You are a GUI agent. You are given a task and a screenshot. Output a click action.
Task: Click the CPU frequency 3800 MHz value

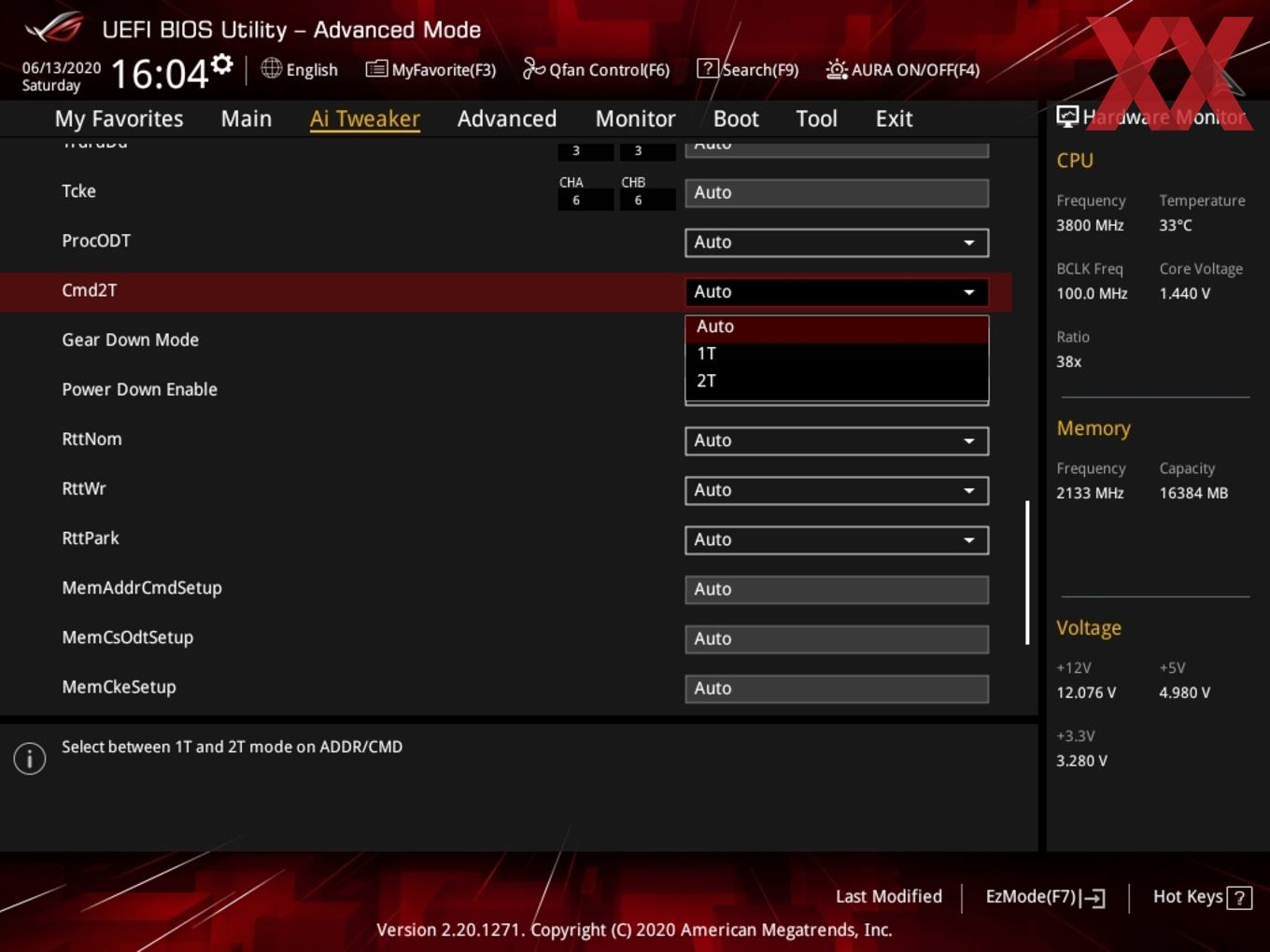[x=1090, y=226]
